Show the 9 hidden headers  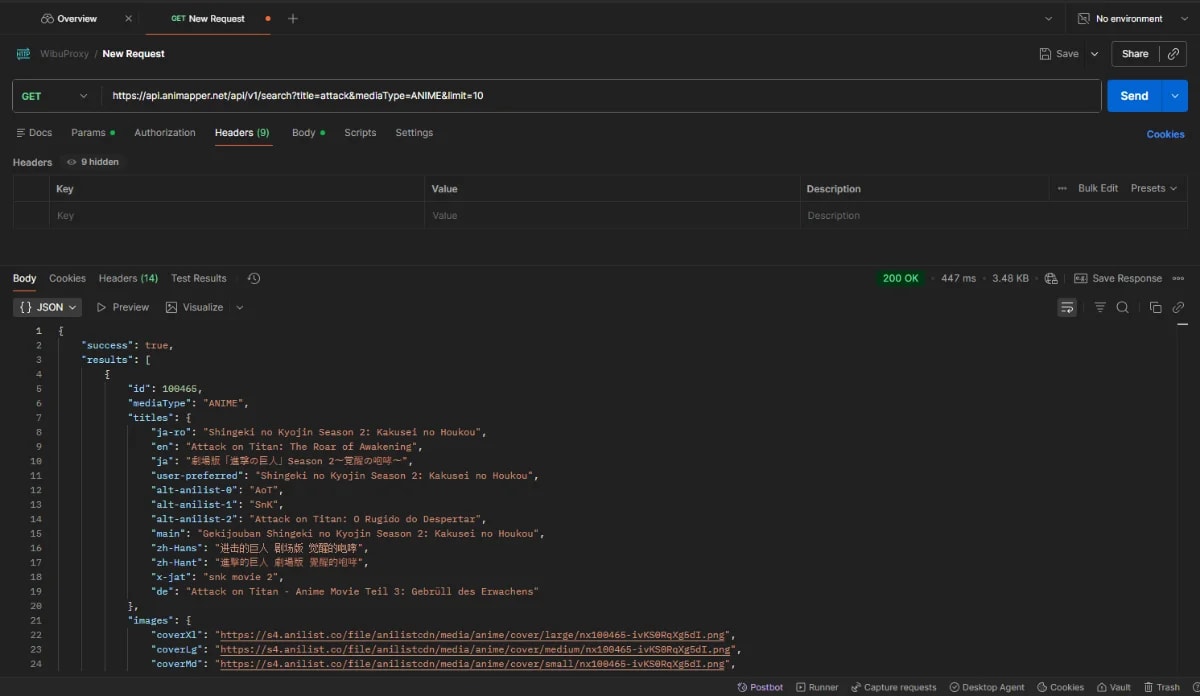[x=92, y=161]
